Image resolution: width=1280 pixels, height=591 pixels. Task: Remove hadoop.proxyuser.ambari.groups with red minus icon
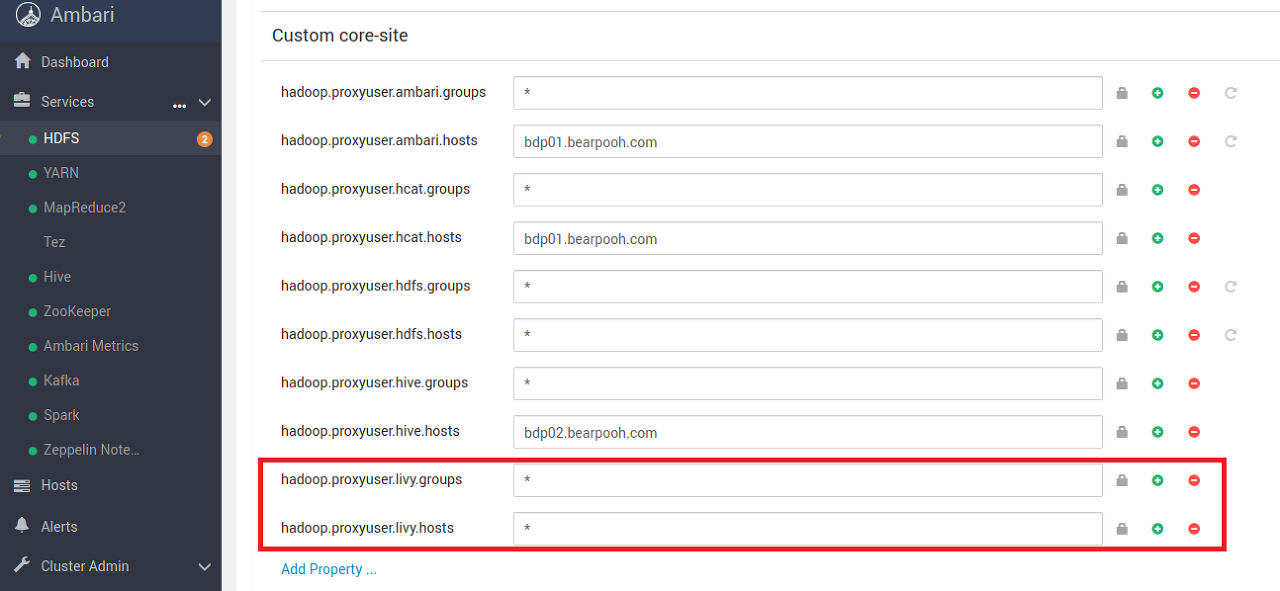(x=1194, y=93)
